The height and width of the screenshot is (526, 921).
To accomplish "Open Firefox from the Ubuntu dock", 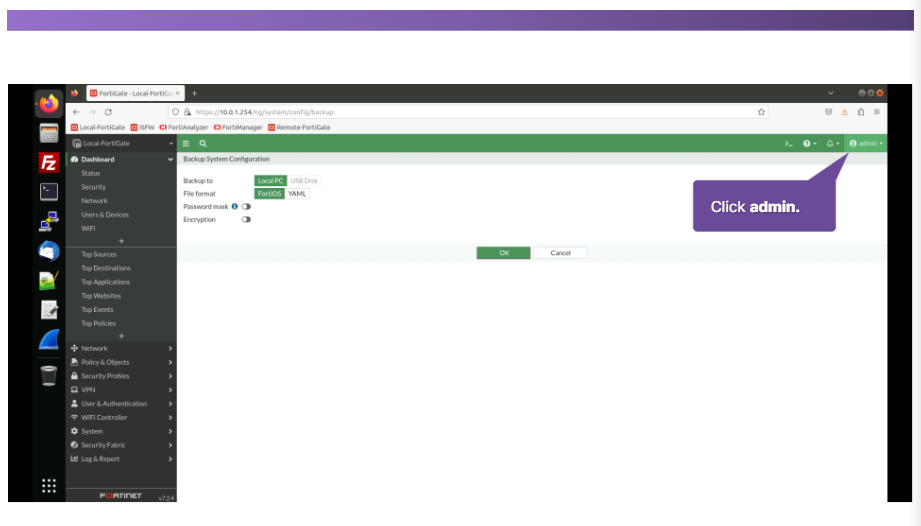I will tap(49, 104).
